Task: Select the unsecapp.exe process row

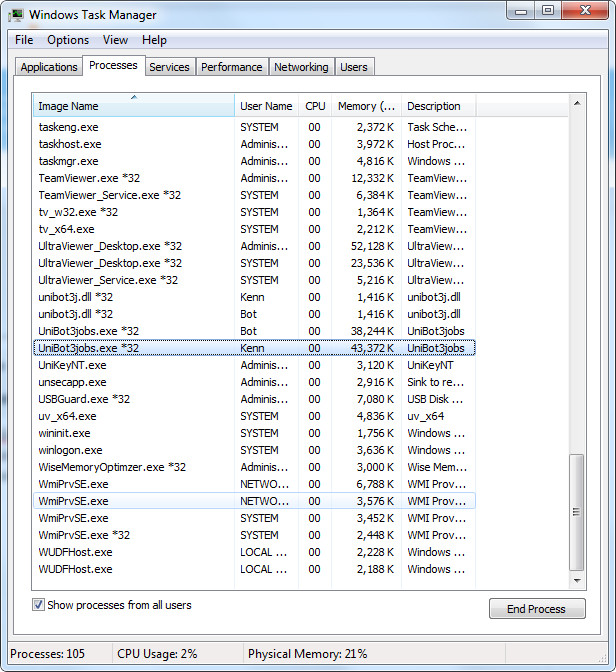Action: point(254,382)
